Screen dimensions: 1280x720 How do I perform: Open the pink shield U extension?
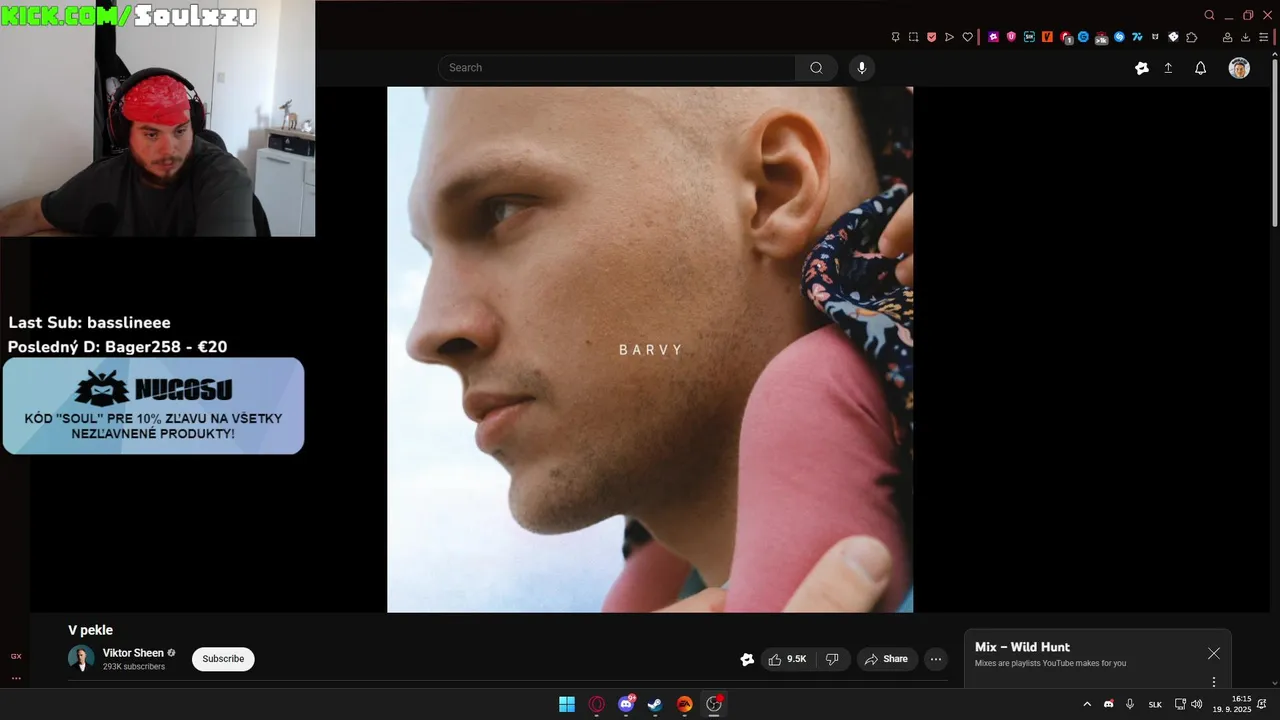[1011, 37]
